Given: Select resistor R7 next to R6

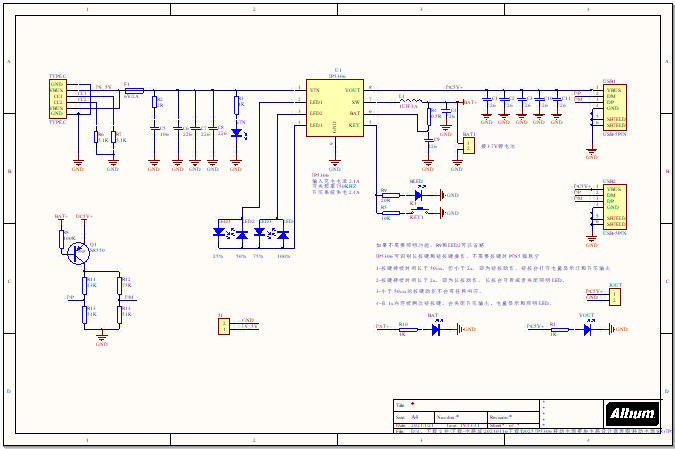Looking at the screenshot, I should pos(113,137).
